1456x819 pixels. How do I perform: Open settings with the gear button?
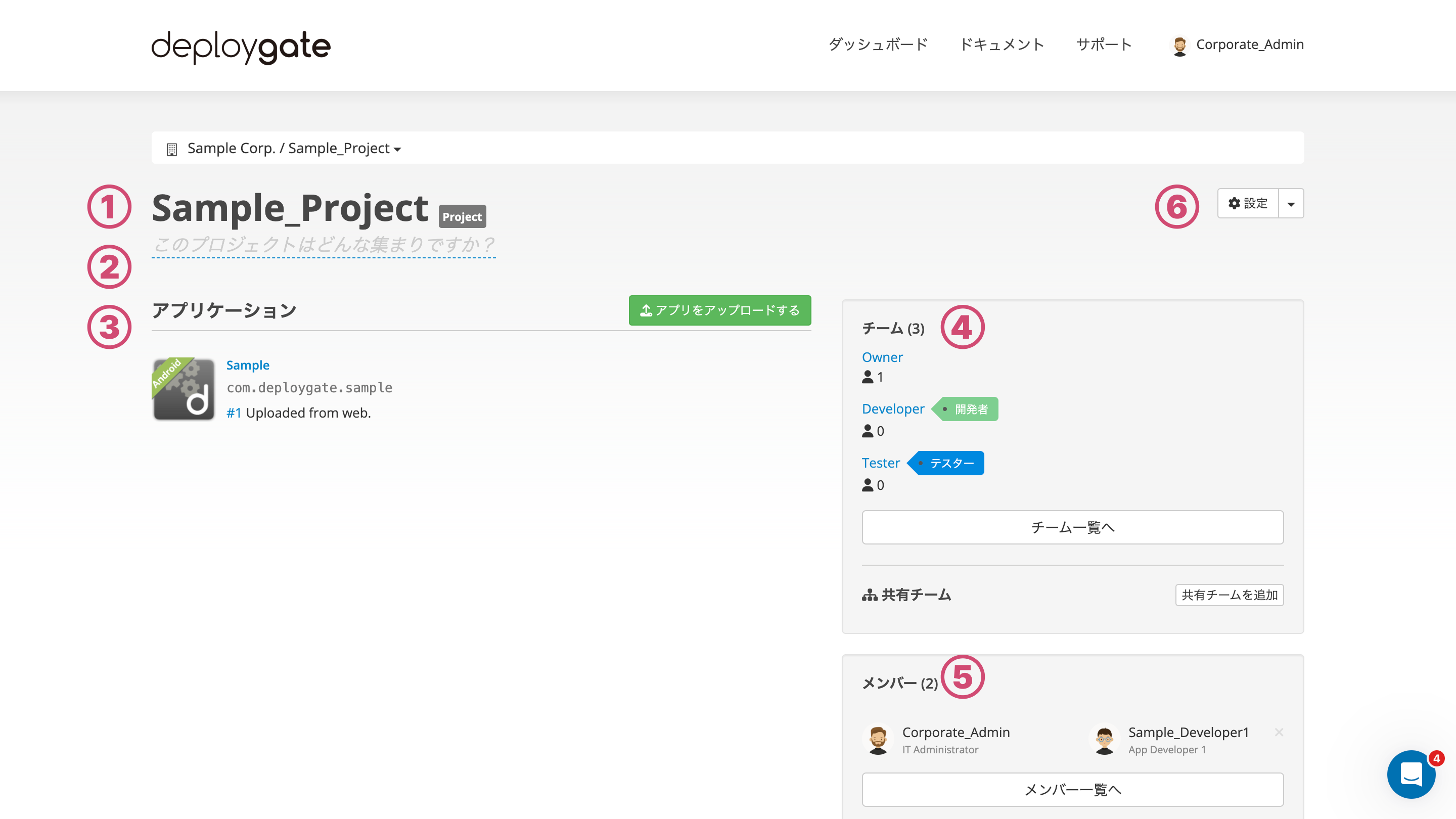tap(1248, 203)
